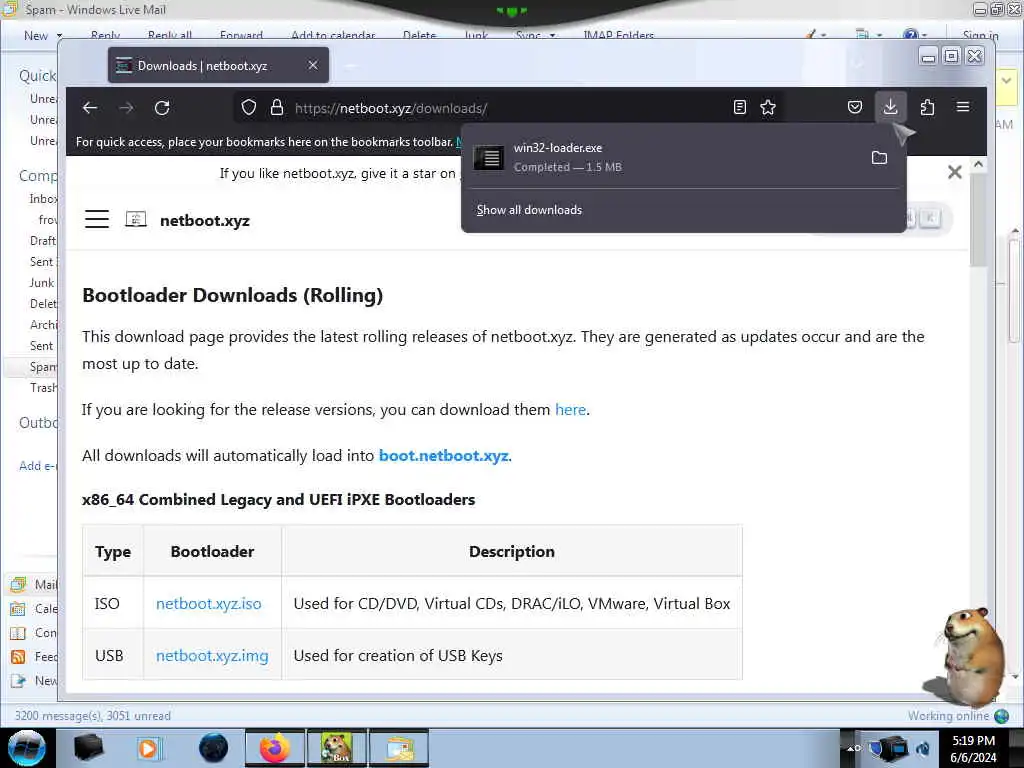Expand the yellow chevron panel in Live Mail
Viewport: 1024px width, 768px height.
coord(1006,81)
